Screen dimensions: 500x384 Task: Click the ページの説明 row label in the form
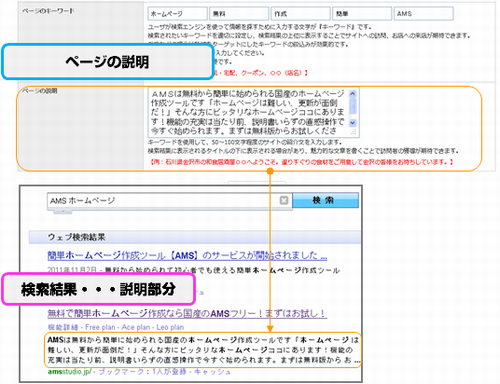tap(40, 91)
